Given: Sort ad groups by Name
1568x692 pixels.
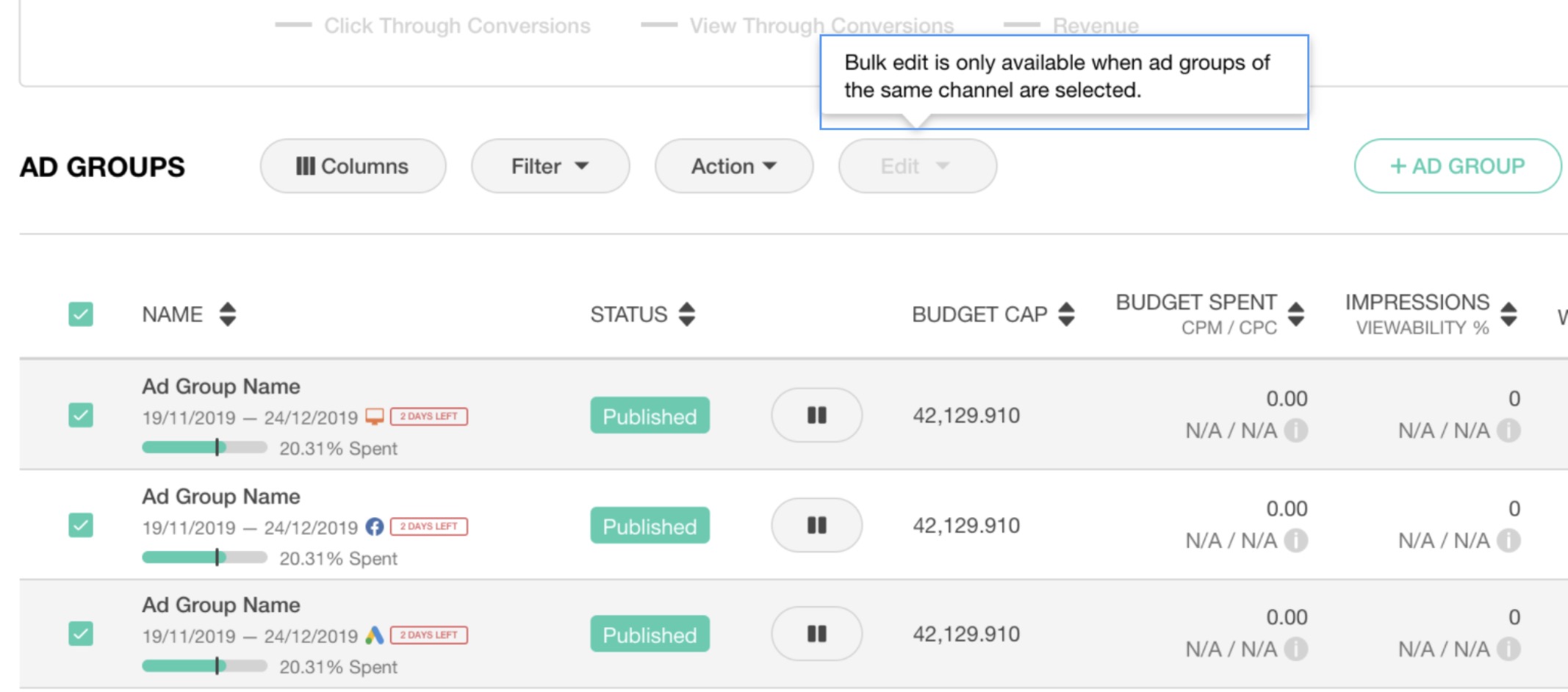Looking at the screenshot, I should pyautogui.click(x=227, y=314).
